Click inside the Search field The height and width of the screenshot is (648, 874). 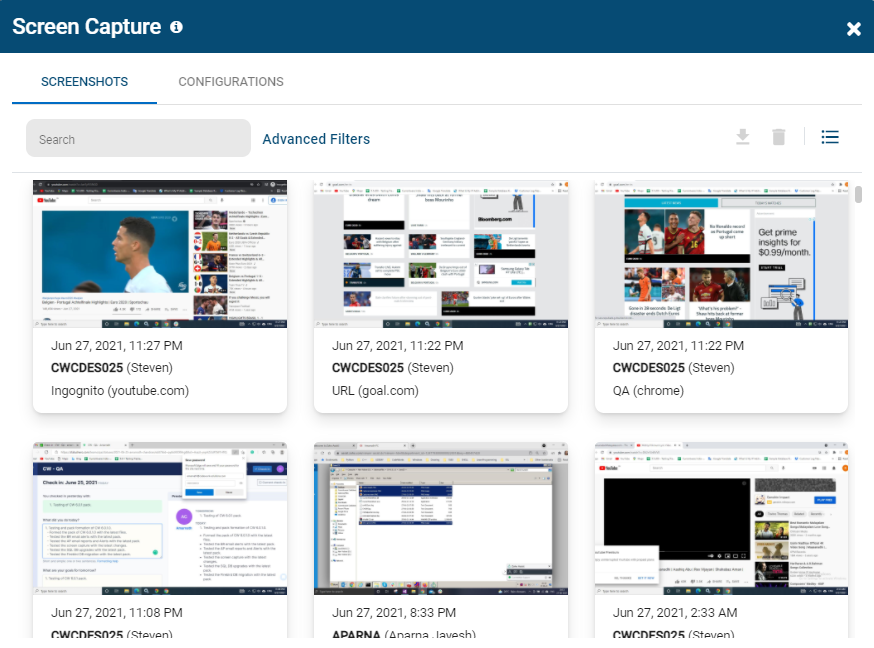pos(138,138)
